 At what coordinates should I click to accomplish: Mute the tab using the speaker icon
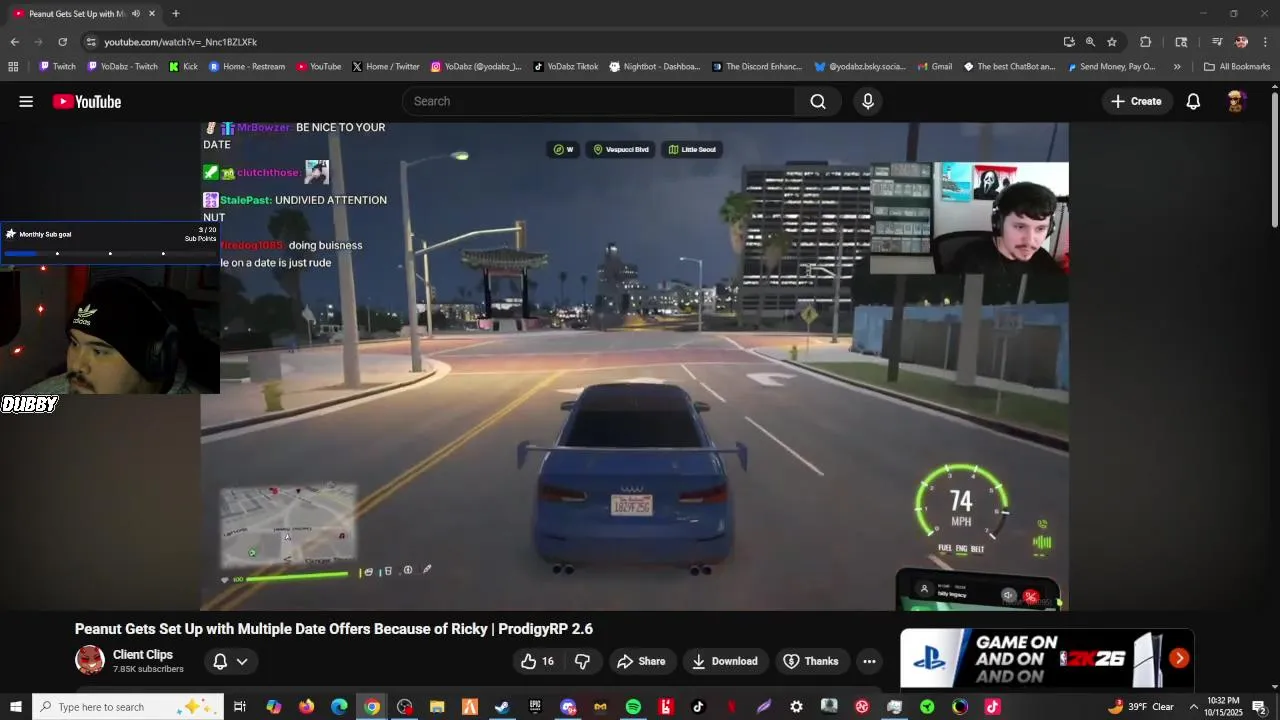pyautogui.click(x=136, y=13)
